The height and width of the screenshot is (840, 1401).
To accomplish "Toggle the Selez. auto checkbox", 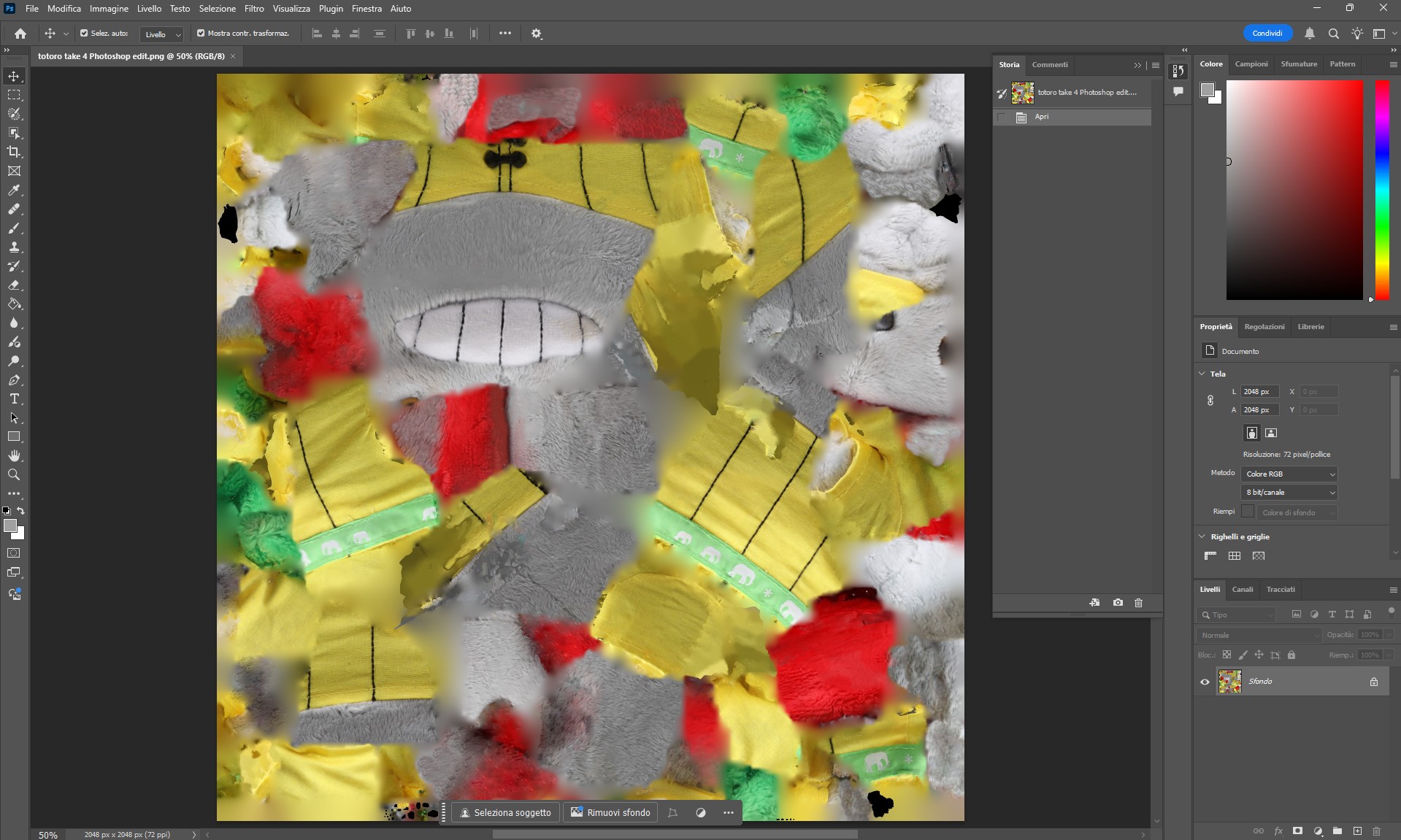I will [x=84, y=33].
